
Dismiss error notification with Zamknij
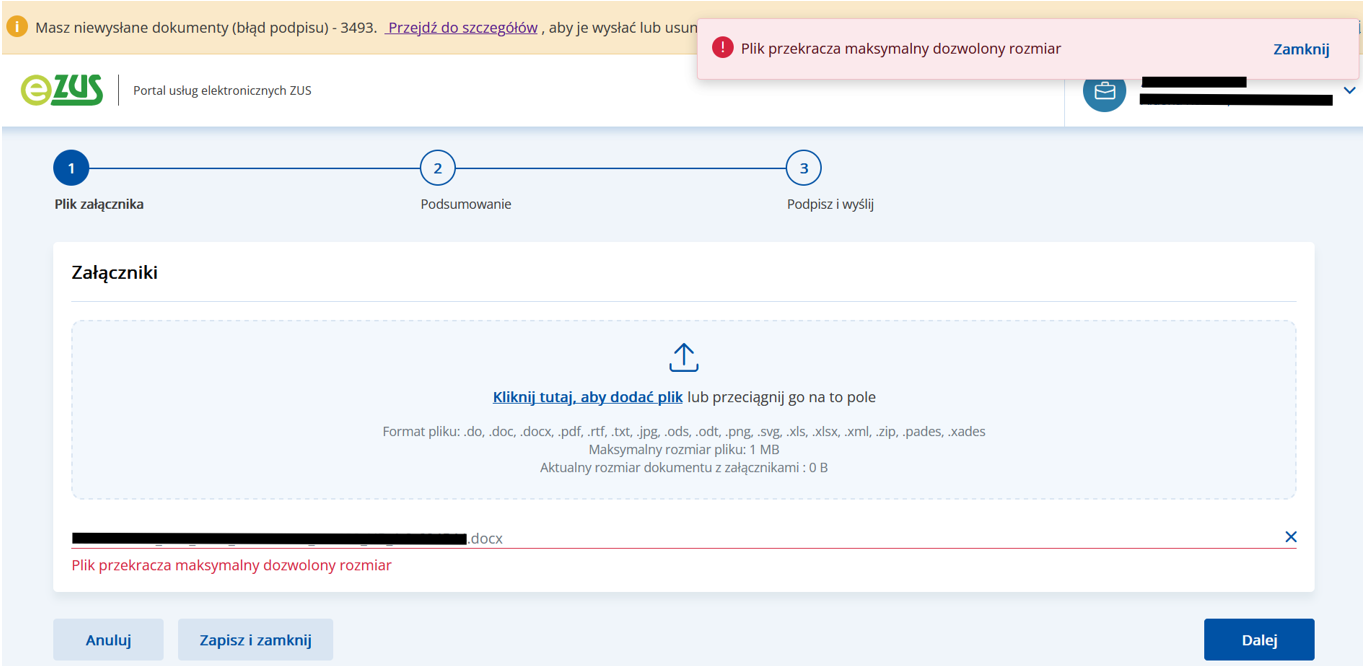[x=1300, y=48]
